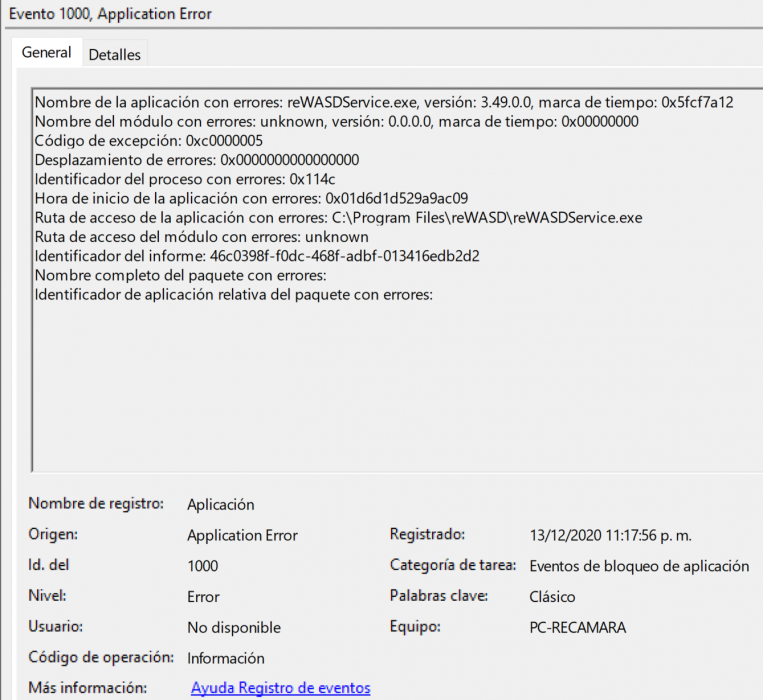Image resolution: width=763 pixels, height=700 pixels.
Task: Click the reWASDService.exe application name line
Action: click(384, 102)
